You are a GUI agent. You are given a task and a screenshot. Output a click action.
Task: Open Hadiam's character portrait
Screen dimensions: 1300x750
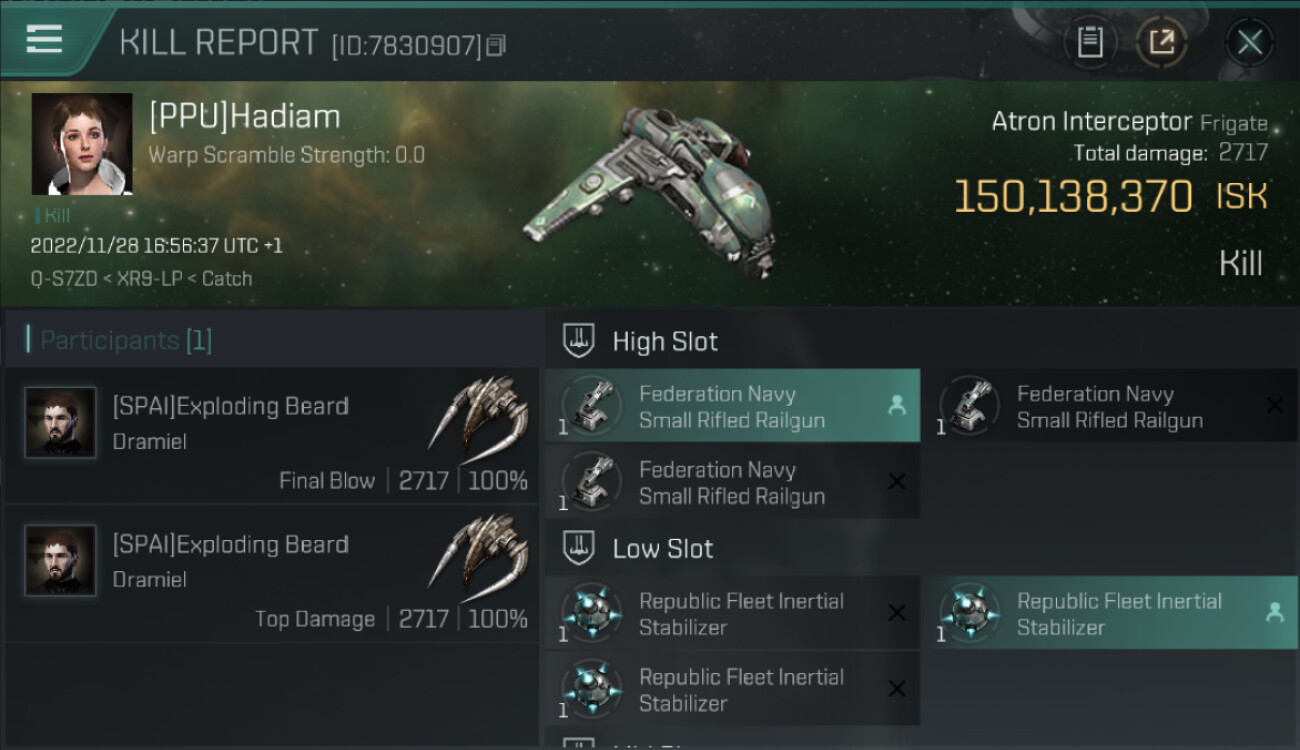(82, 144)
